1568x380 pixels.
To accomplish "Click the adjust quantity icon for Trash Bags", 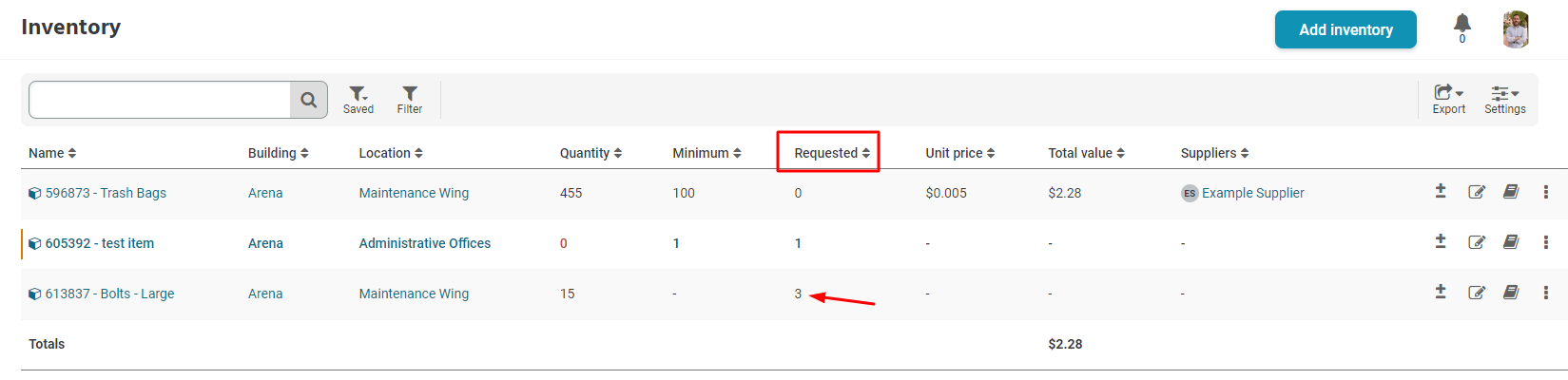I will pyautogui.click(x=1441, y=191).
